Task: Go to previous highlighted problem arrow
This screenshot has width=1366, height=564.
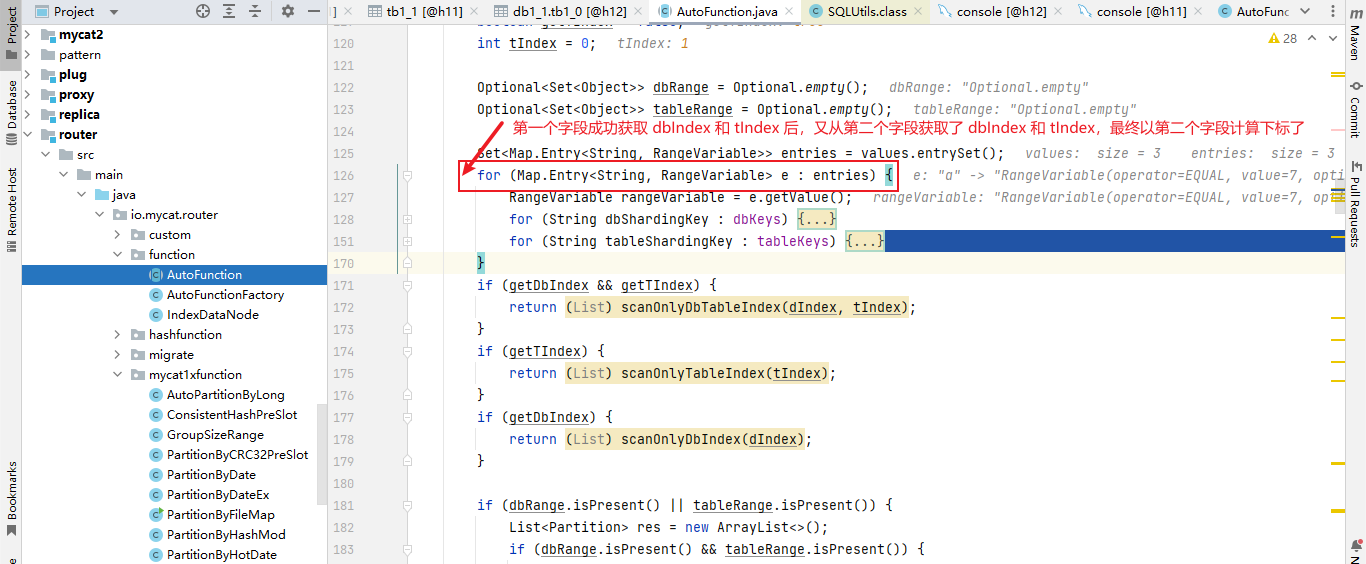Action: (x=1312, y=38)
